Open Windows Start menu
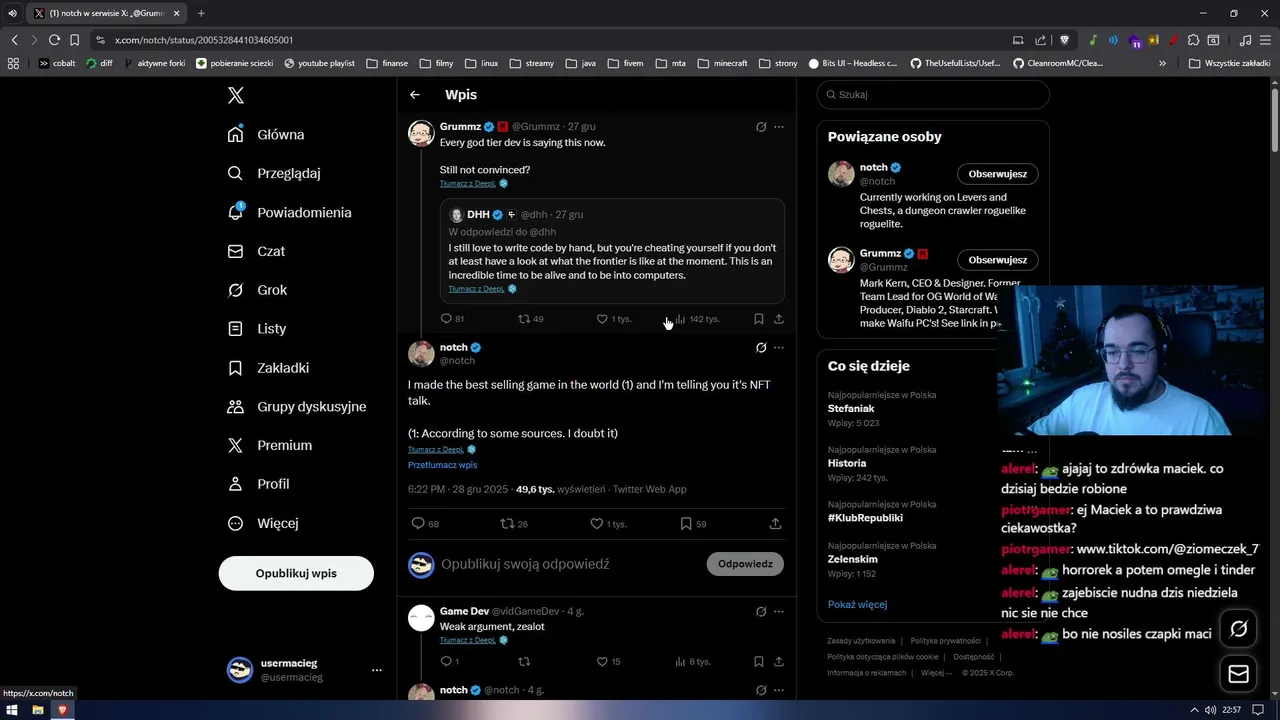1280x720 pixels. [x=13, y=710]
